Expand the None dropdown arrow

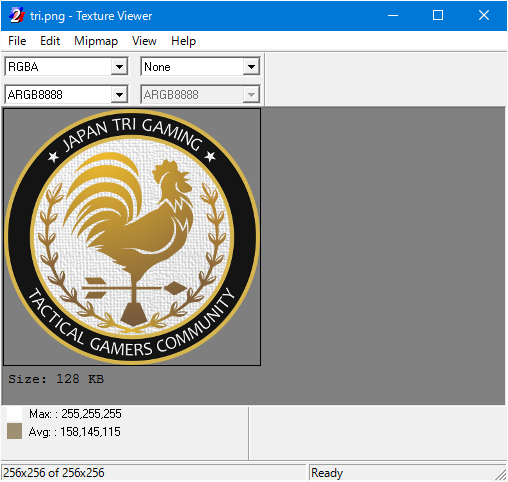point(251,67)
